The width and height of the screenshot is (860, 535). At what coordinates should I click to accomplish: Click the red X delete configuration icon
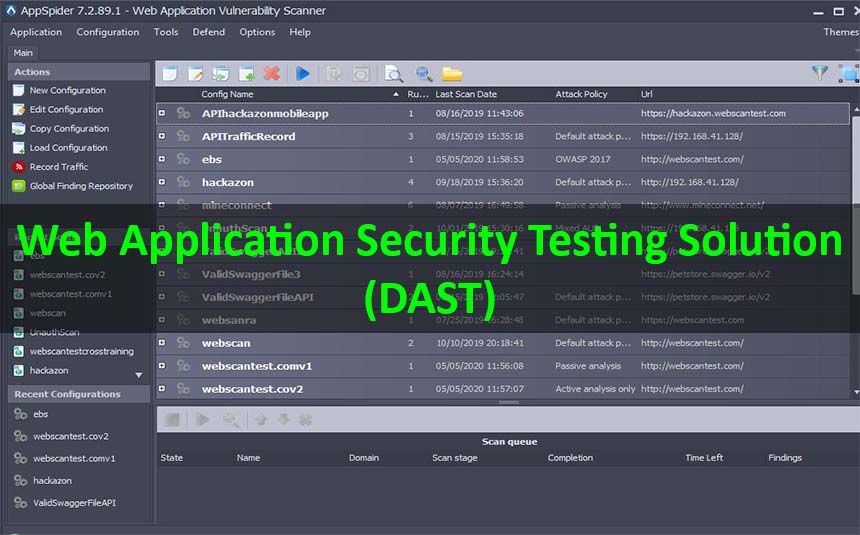pos(272,74)
